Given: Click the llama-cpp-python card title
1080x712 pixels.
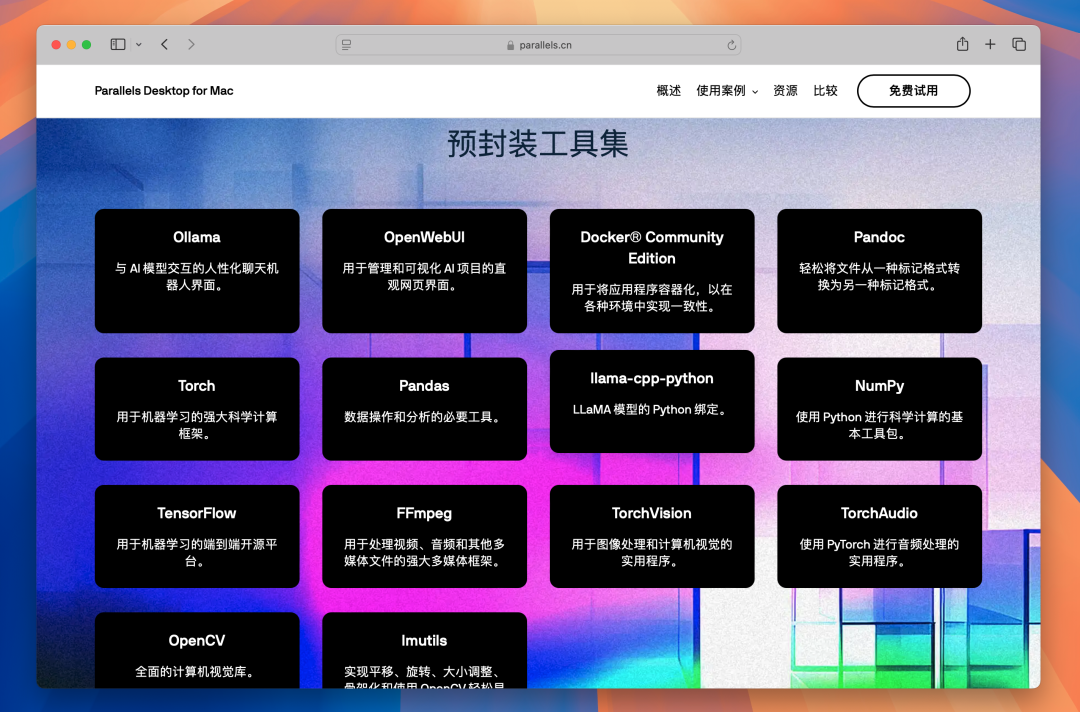Looking at the screenshot, I should pos(652,378).
